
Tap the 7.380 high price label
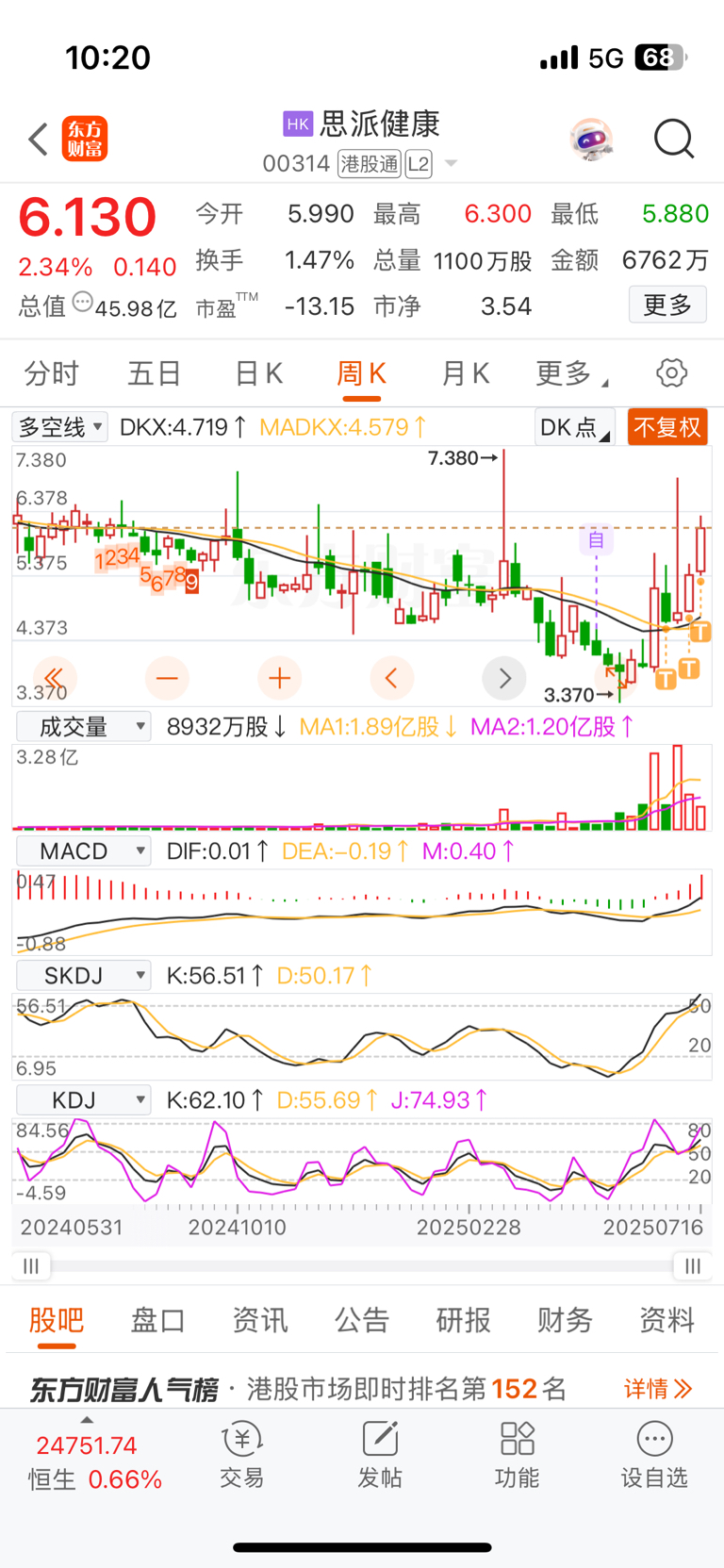point(453,458)
